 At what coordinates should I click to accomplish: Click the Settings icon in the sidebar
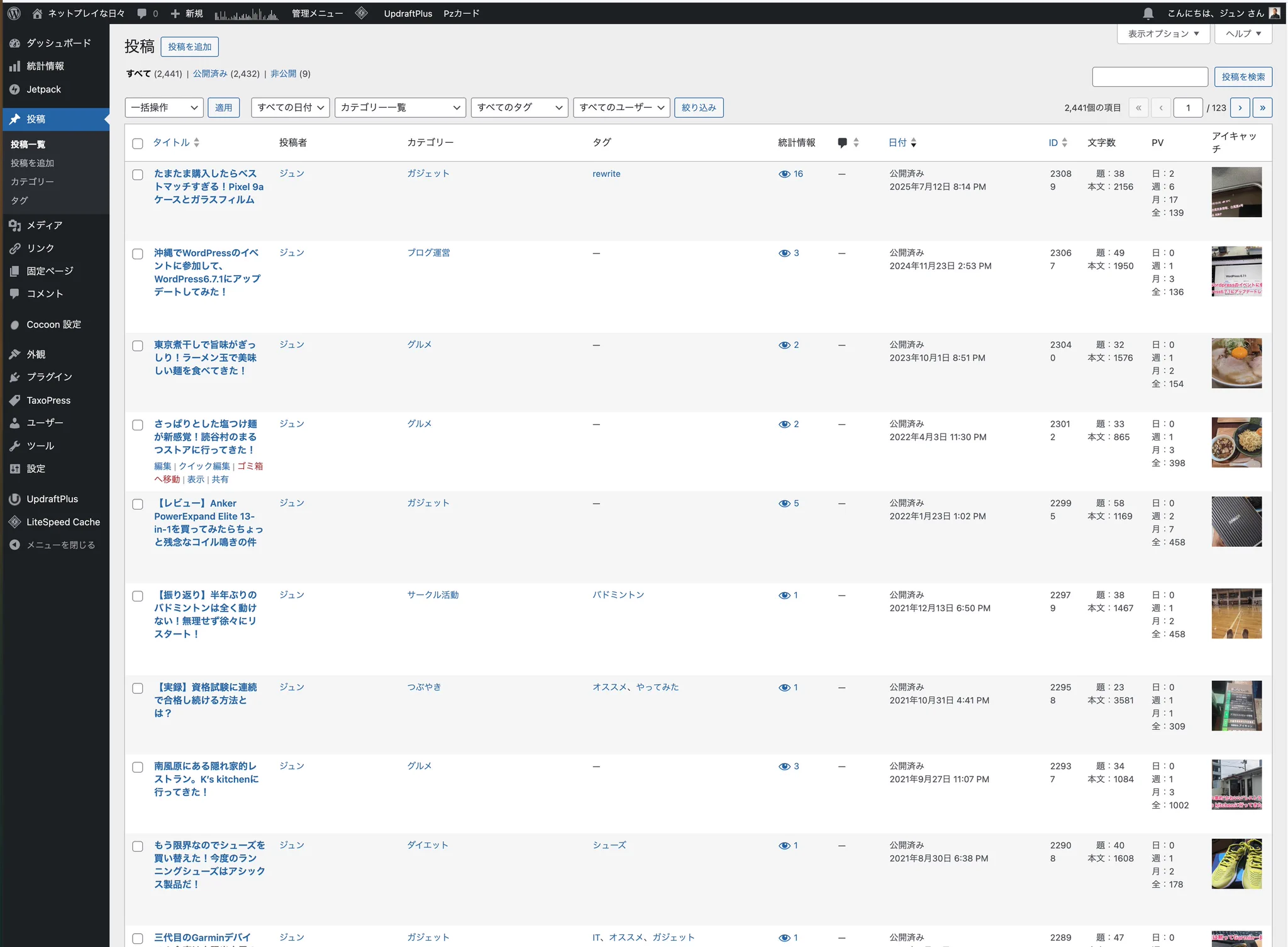(x=15, y=469)
